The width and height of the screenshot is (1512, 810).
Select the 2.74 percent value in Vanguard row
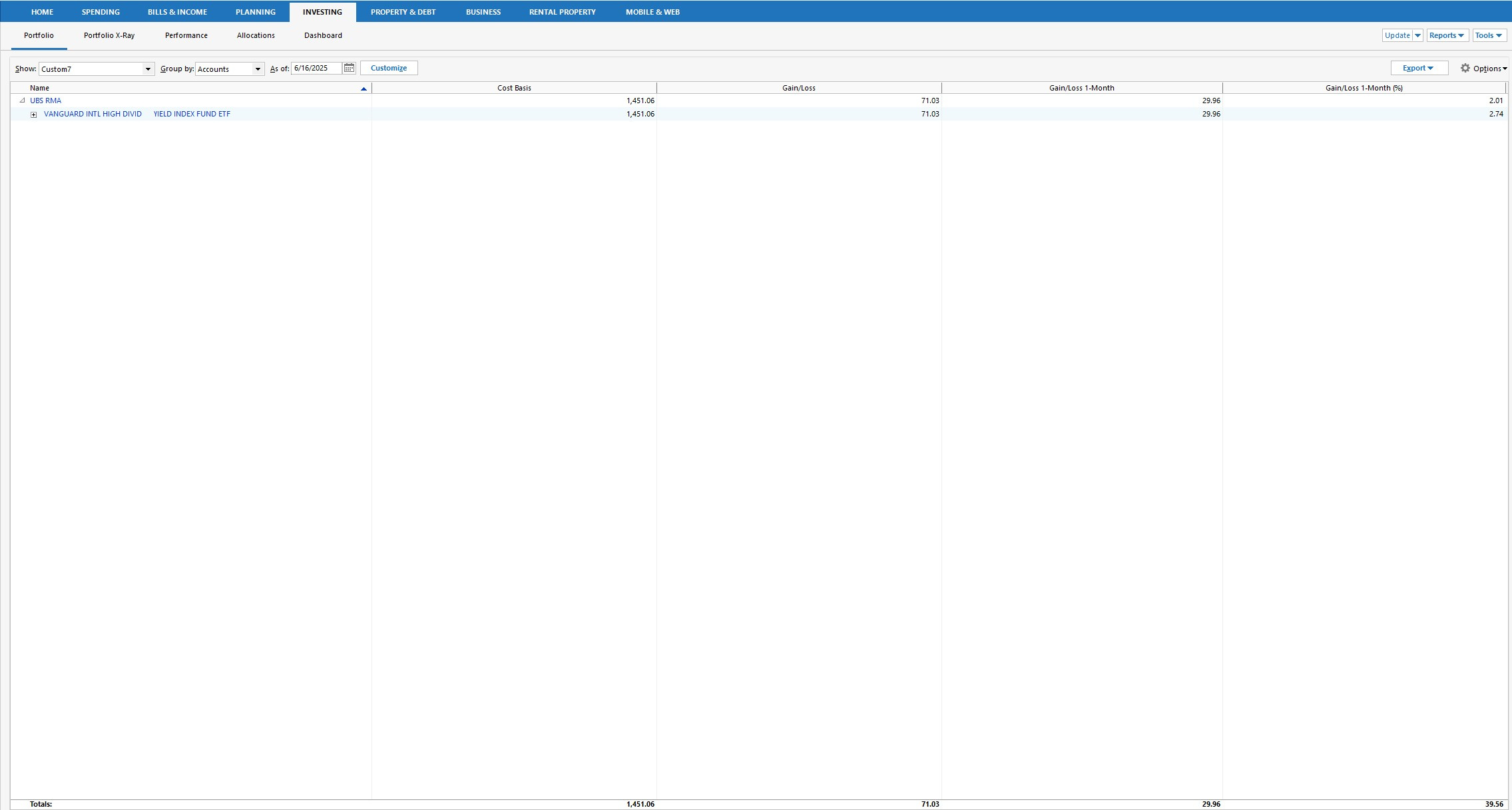tap(1496, 114)
